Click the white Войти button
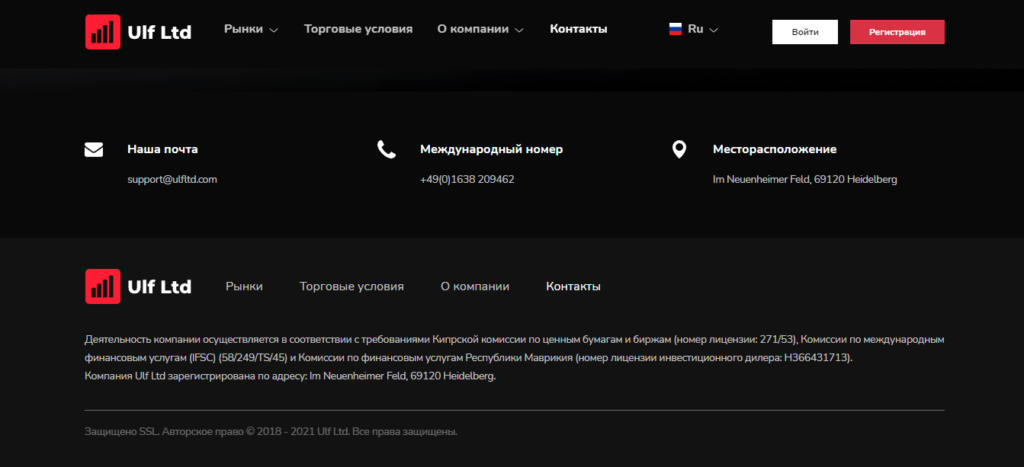The width and height of the screenshot is (1024, 467). tap(805, 32)
